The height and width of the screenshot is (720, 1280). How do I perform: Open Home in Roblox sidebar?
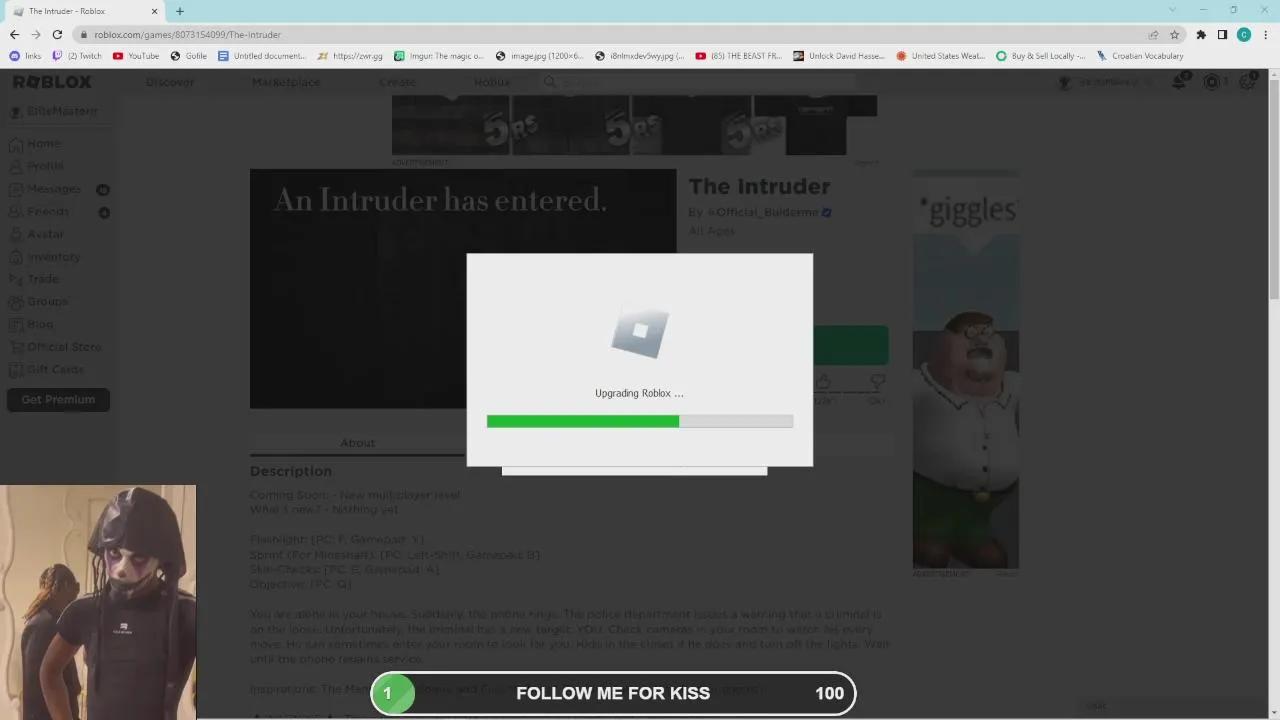(x=35, y=144)
